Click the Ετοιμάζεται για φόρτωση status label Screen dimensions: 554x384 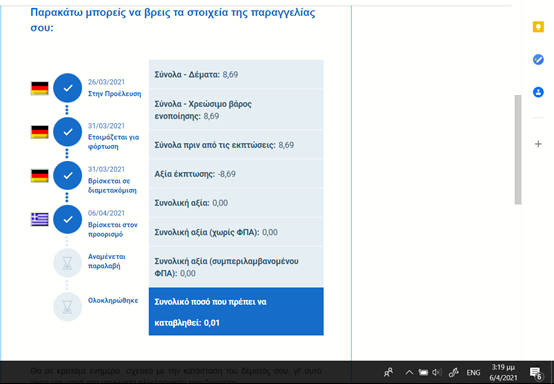[x=113, y=142]
